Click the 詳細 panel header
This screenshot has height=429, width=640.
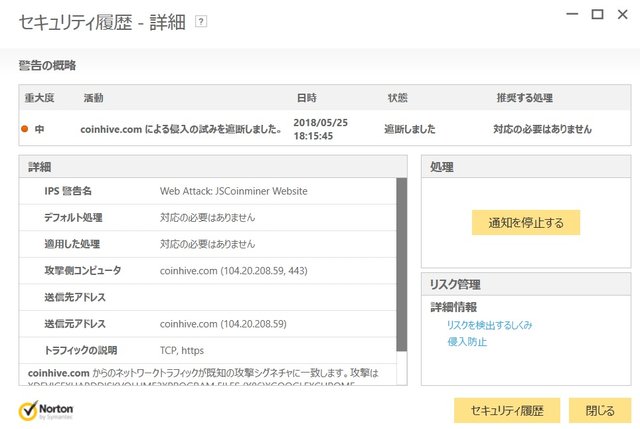coord(213,167)
